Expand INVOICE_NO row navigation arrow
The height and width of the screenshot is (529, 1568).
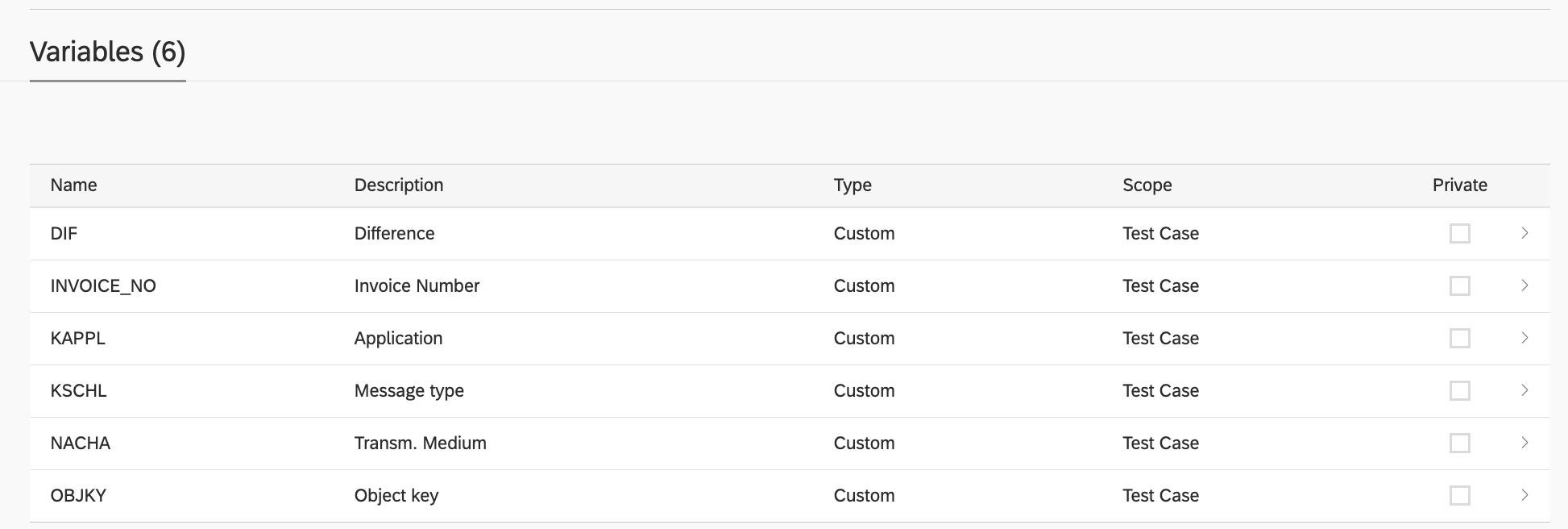pos(1524,285)
